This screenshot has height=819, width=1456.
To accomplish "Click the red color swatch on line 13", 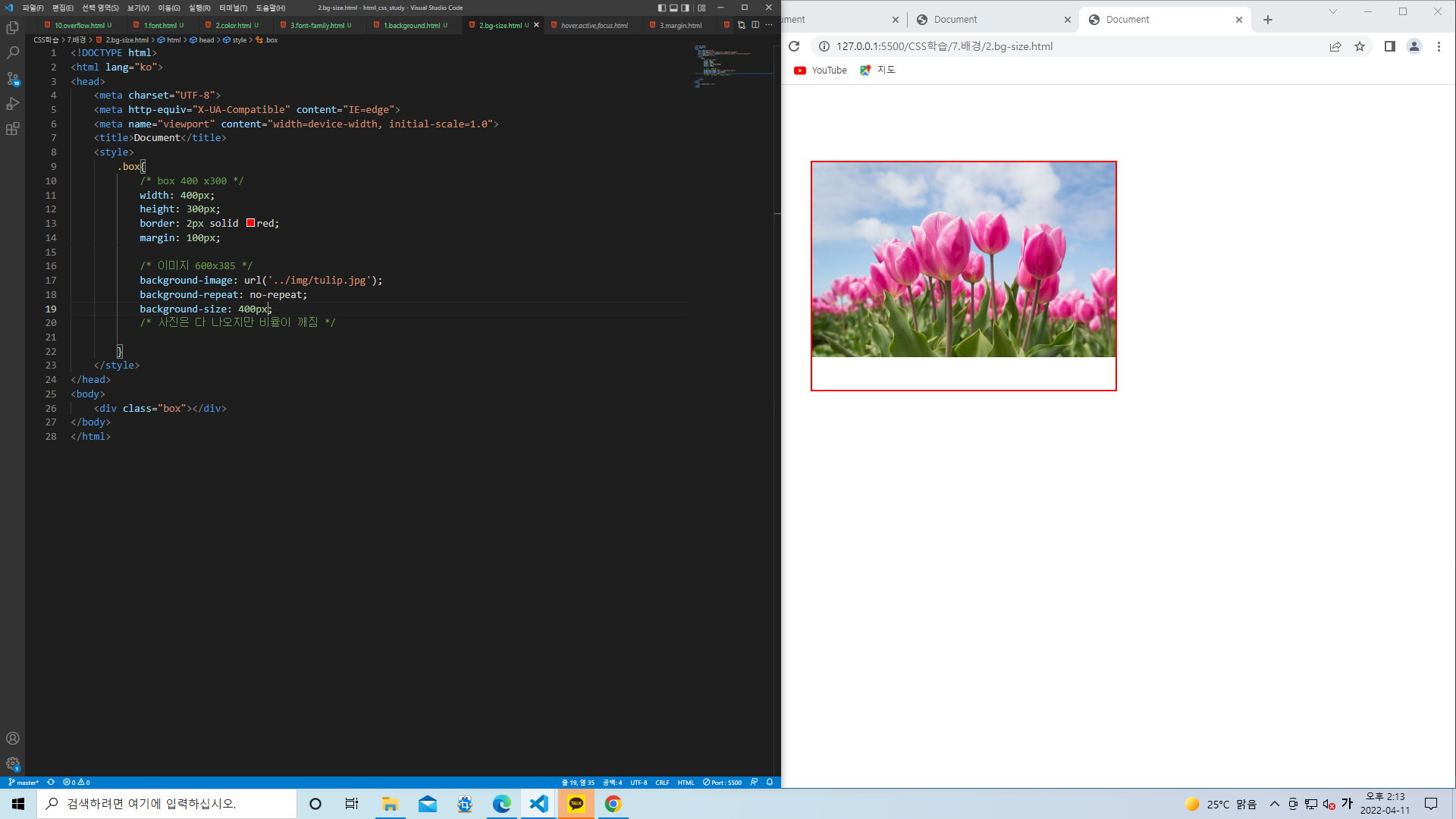I will coord(250,223).
